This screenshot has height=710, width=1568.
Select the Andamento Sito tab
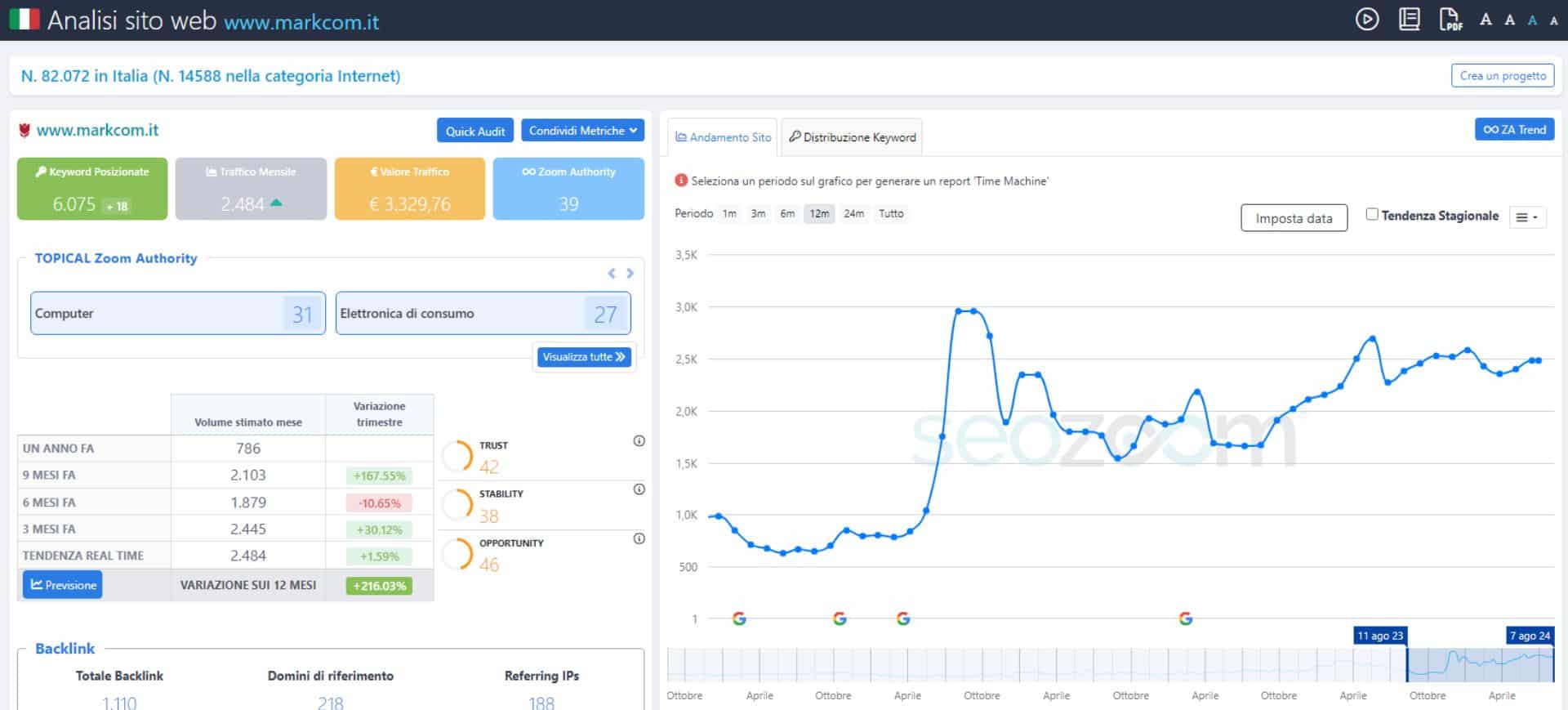[723, 137]
